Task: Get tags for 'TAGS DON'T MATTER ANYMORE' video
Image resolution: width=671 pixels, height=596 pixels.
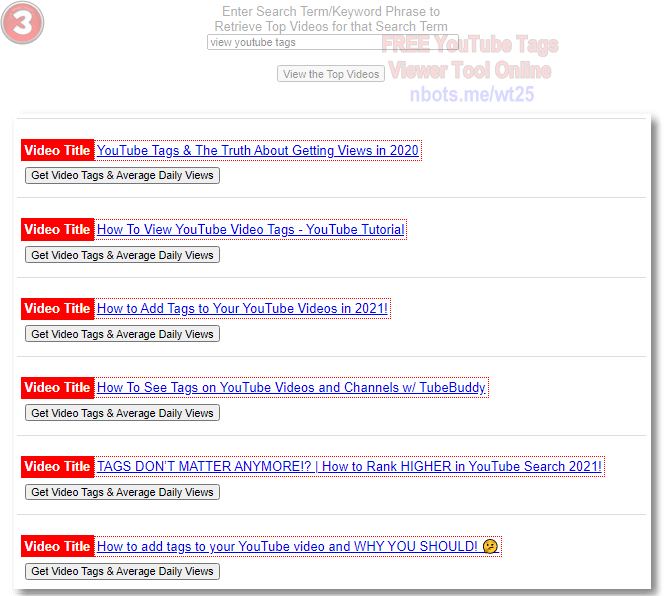Action: [122, 492]
